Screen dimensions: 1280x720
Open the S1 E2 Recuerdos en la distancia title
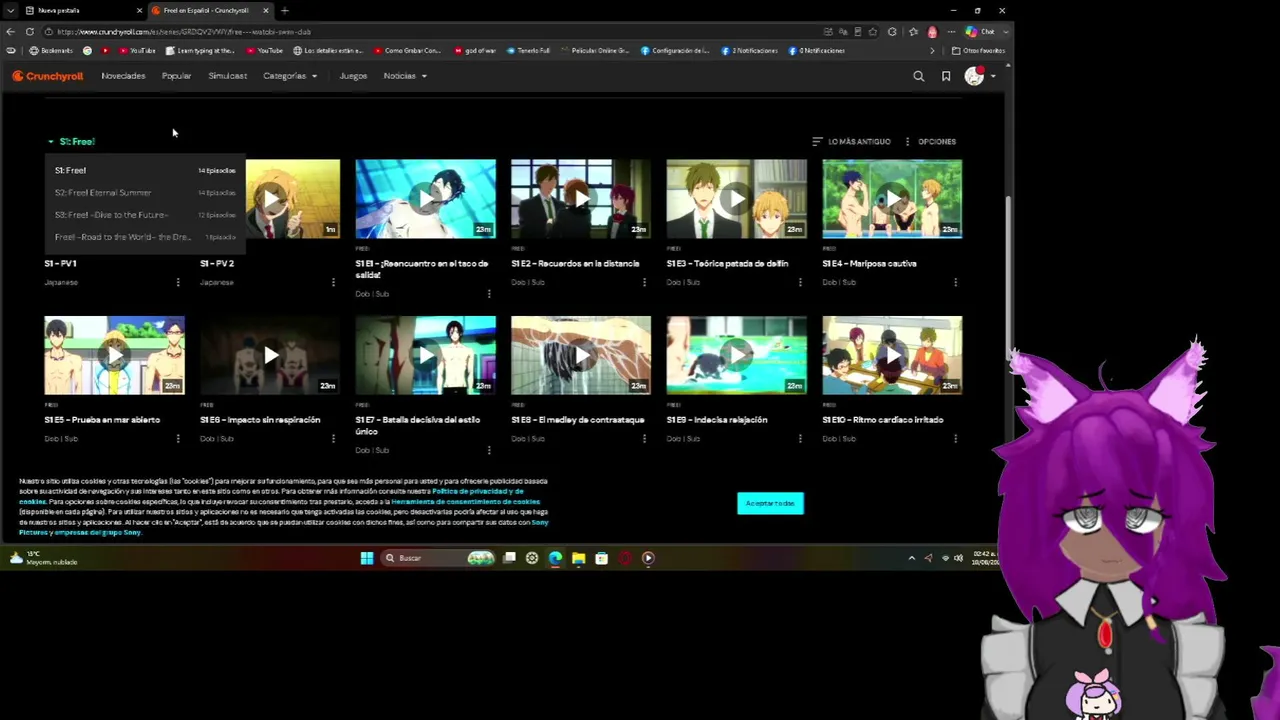coord(575,264)
